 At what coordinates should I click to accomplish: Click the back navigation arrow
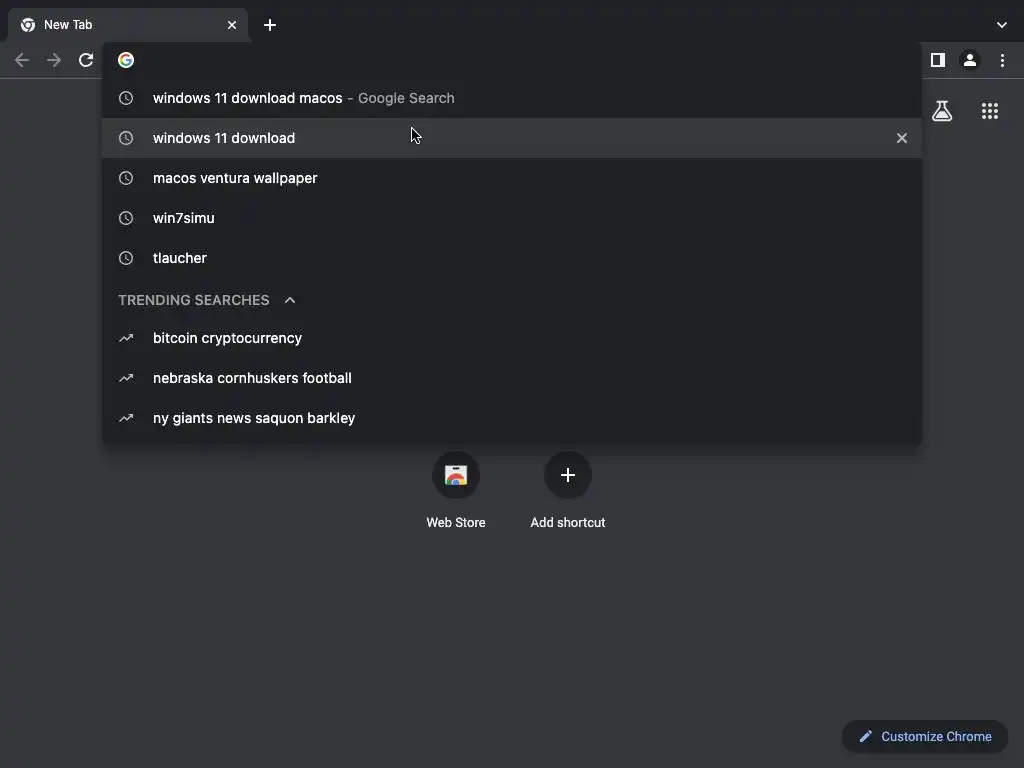22,60
